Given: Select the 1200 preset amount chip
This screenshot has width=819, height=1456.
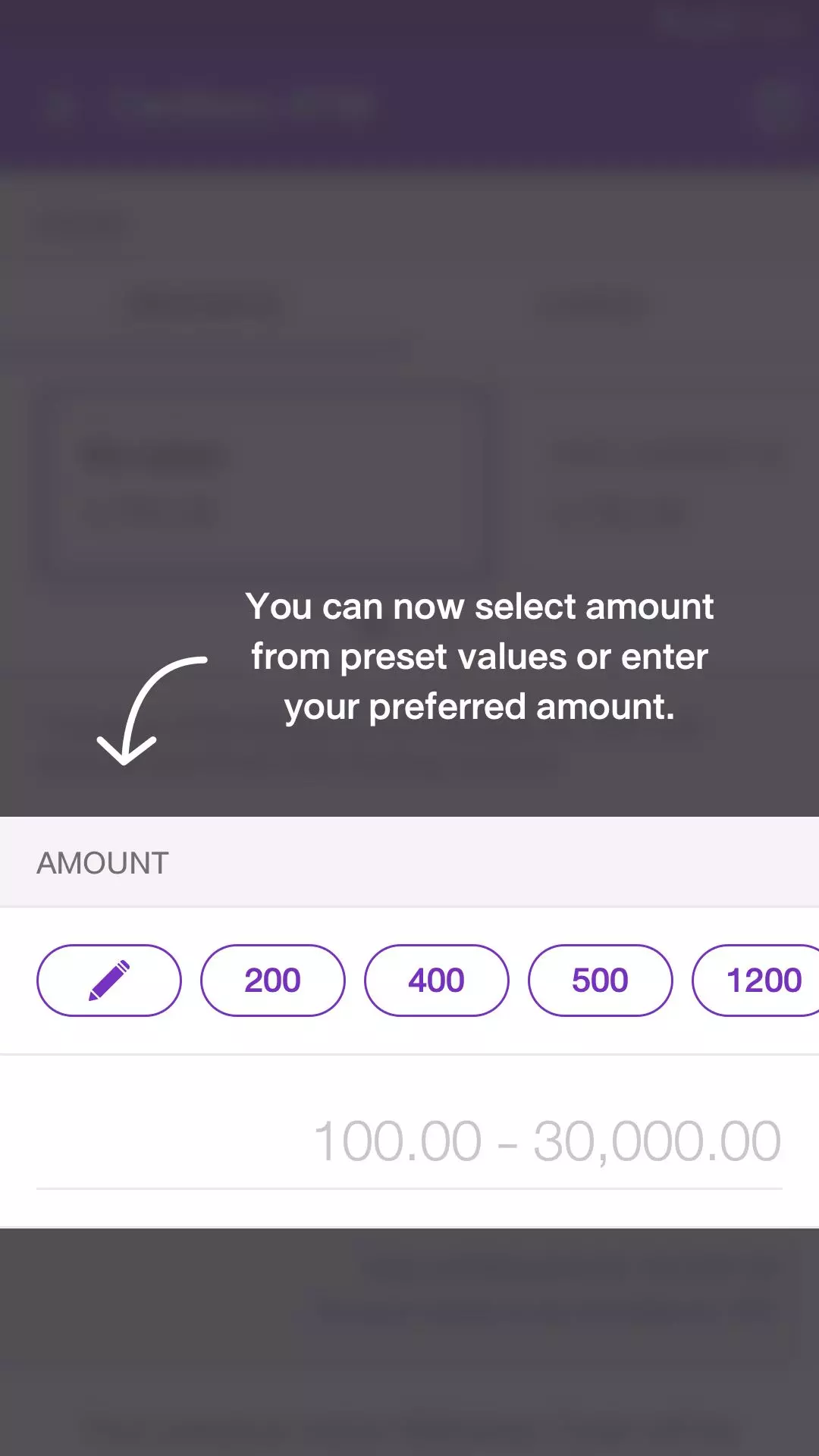Looking at the screenshot, I should click(x=758, y=980).
